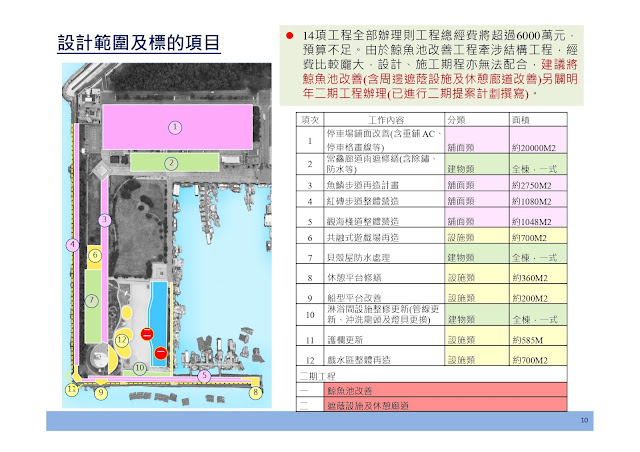
Task: Click 全棟、一式 in the 淋浴間 row
Action: point(535,319)
